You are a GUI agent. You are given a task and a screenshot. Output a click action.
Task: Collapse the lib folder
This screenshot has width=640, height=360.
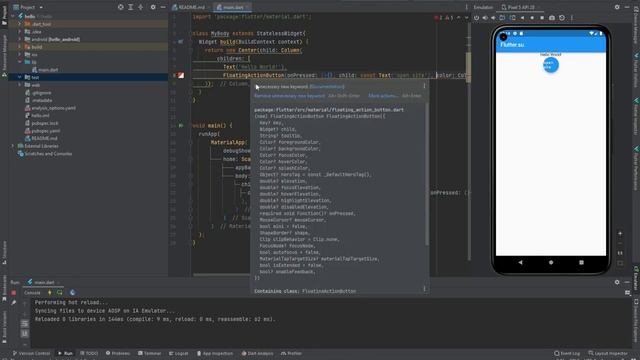[20, 62]
